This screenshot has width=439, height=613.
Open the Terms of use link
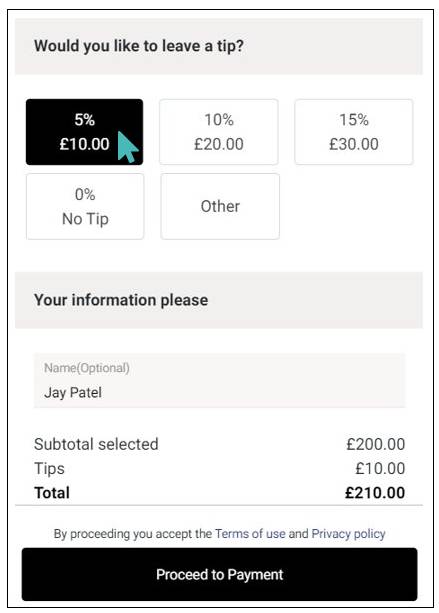click(250, 534)
